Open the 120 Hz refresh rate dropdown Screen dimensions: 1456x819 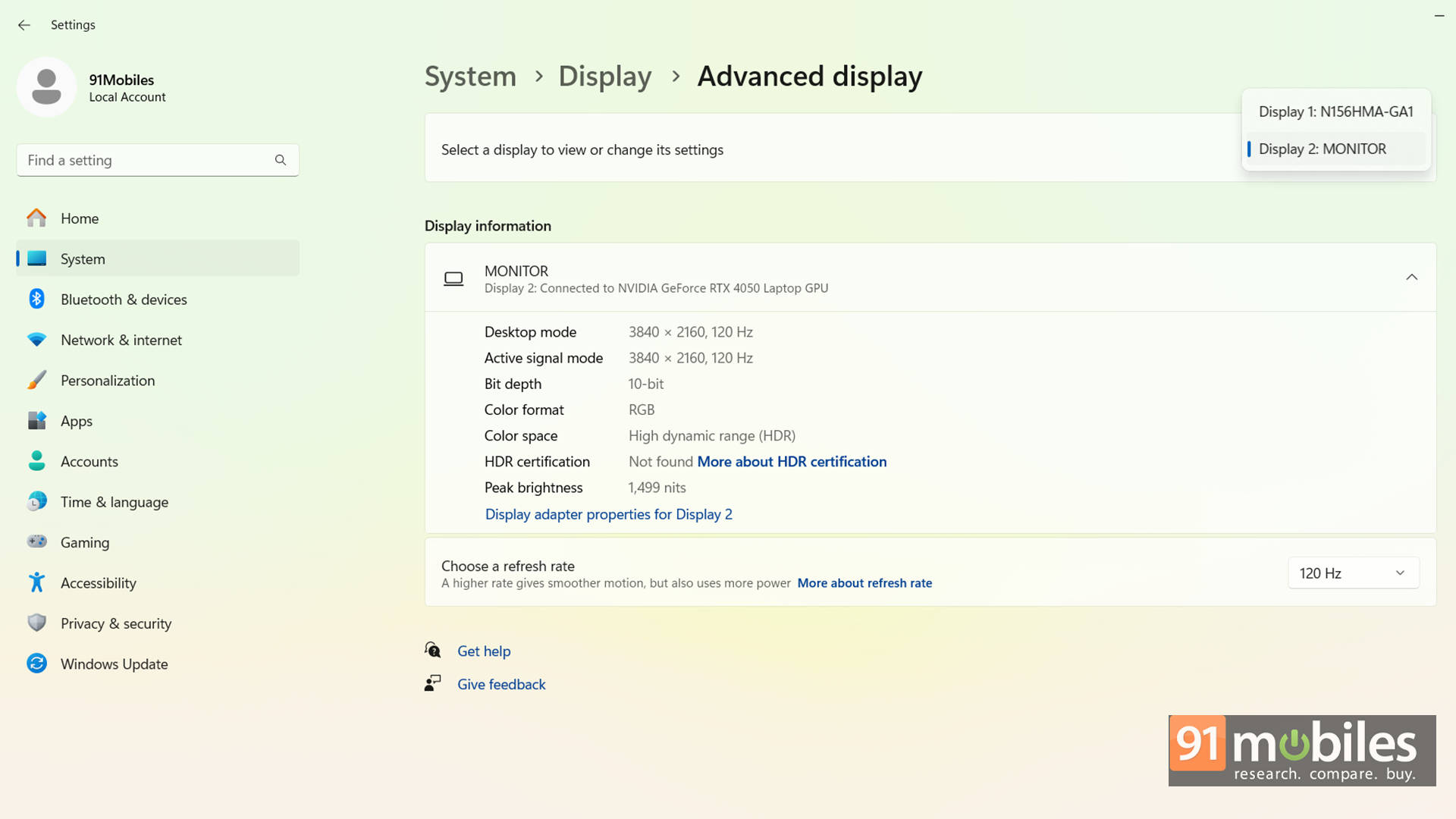(x=1353, y=573)
